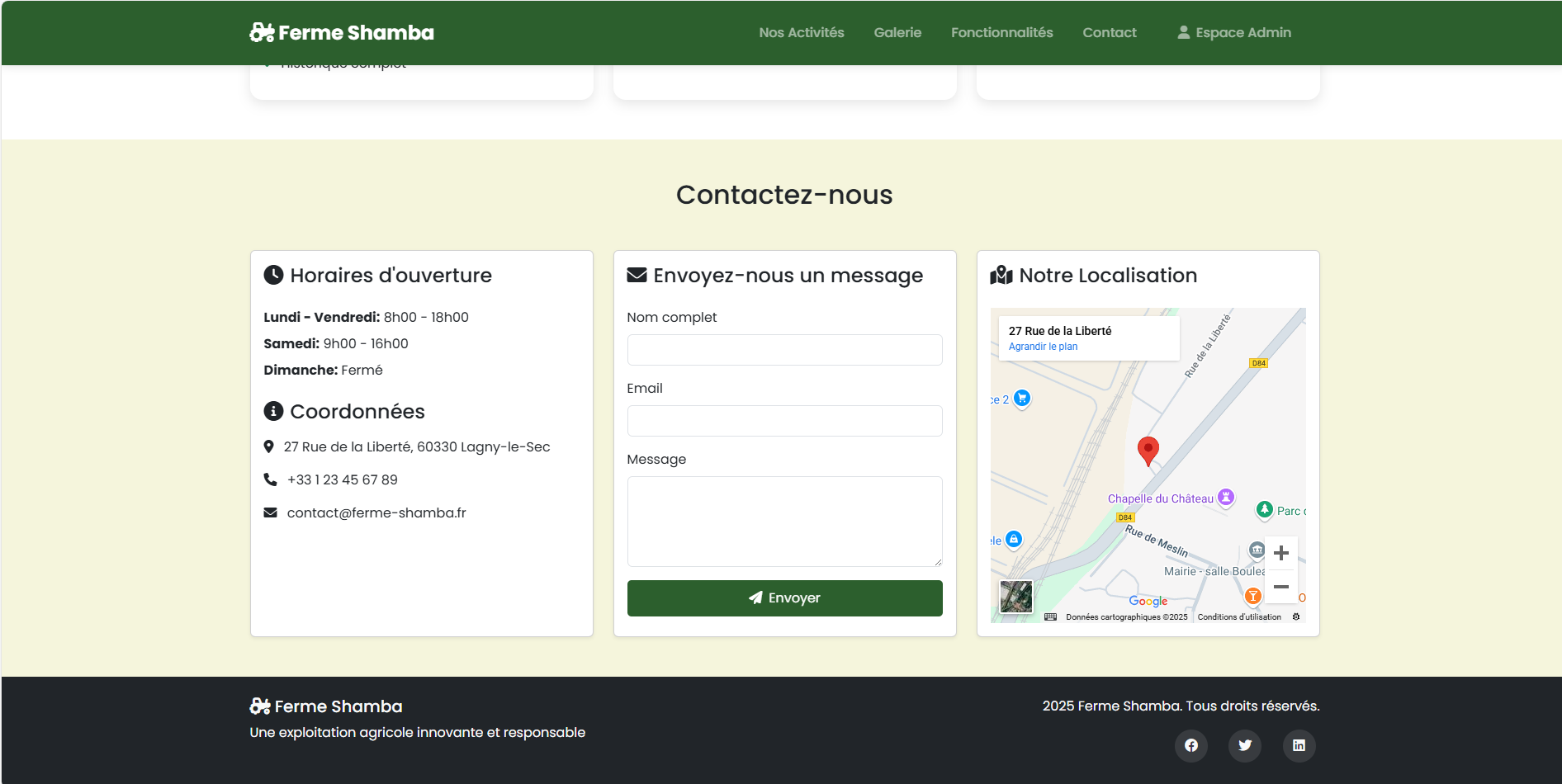This screenshot has width=1562, height=784.
Task: Open map keyboard shortcuts icon
Action: pyautogui.click(x=1050, y=616)
